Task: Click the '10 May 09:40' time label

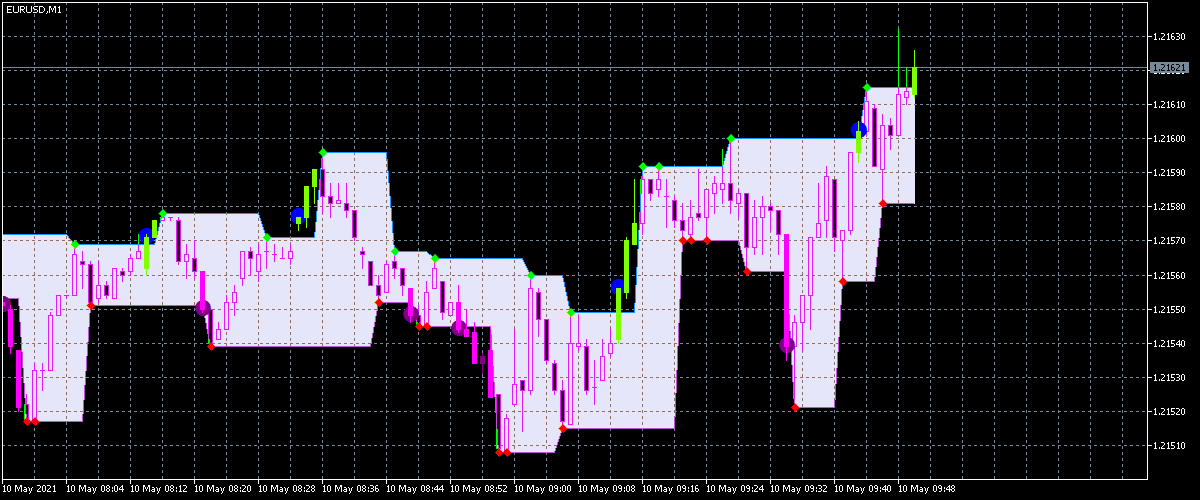Action: (x=863, y=490)
